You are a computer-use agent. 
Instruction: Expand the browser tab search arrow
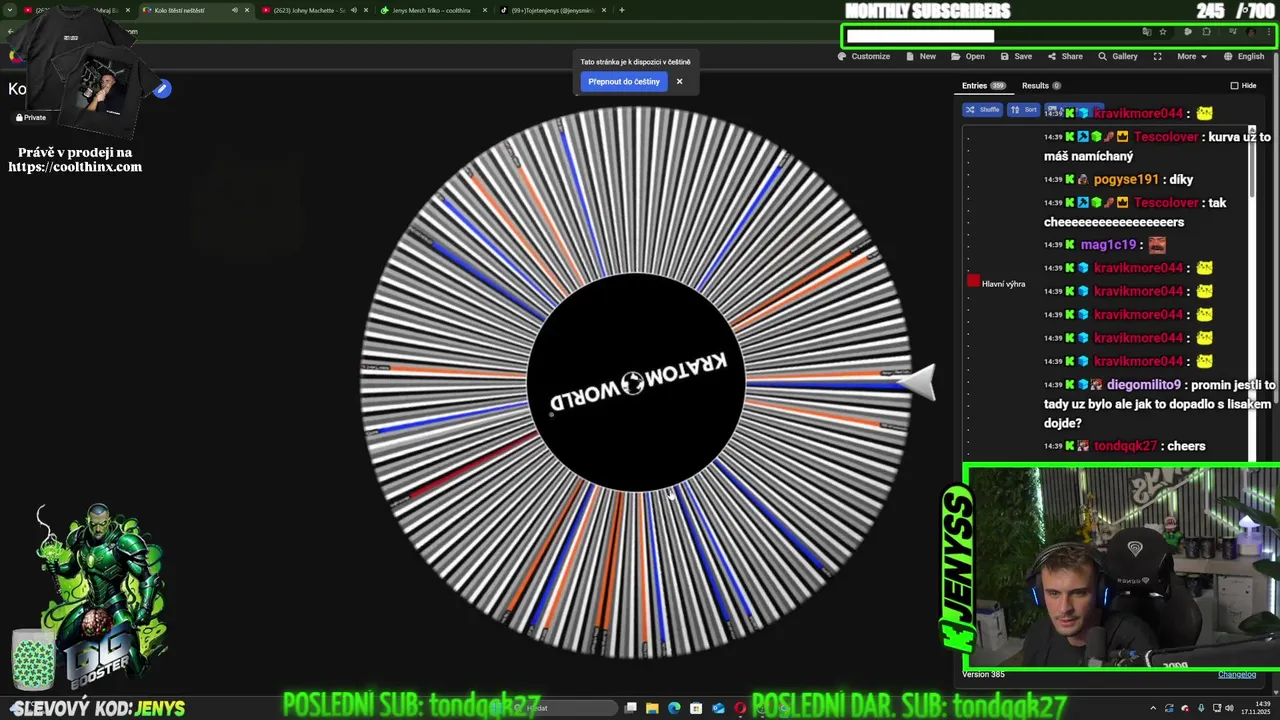point(9,10)
